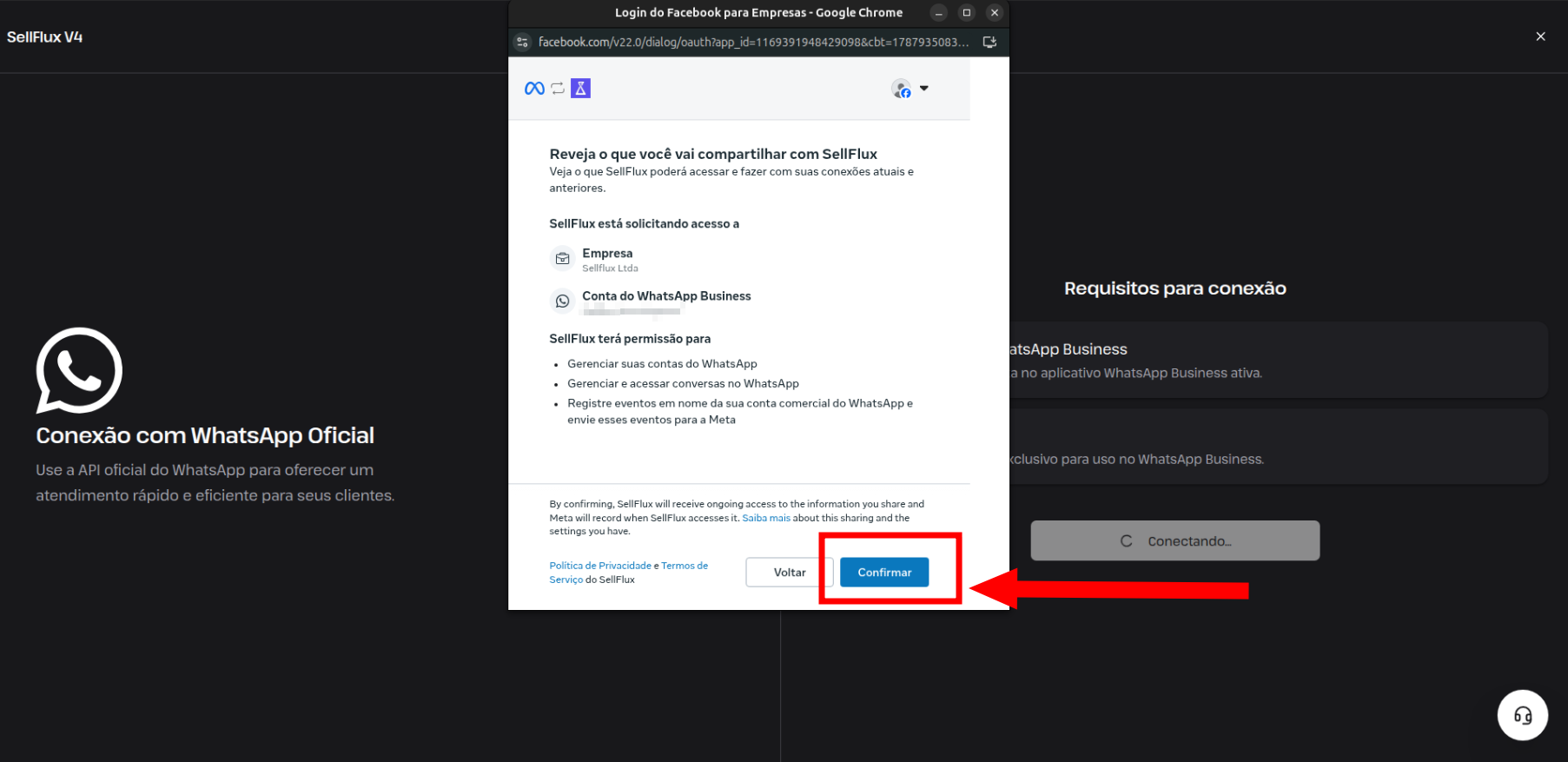Click the arrows icon between Meta and SellFlux logos
This screenshot has width=1568, height=762.
click(x=558, y=88)
